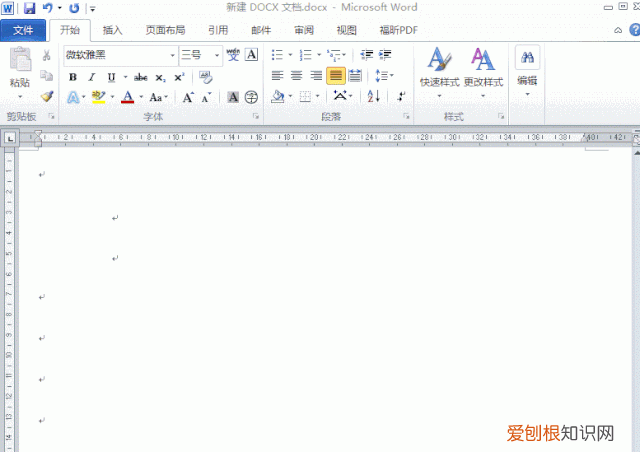Open the 编辑 group button
Image resolution: width=640 pixels, height=452 pixels.
[527, 71]
